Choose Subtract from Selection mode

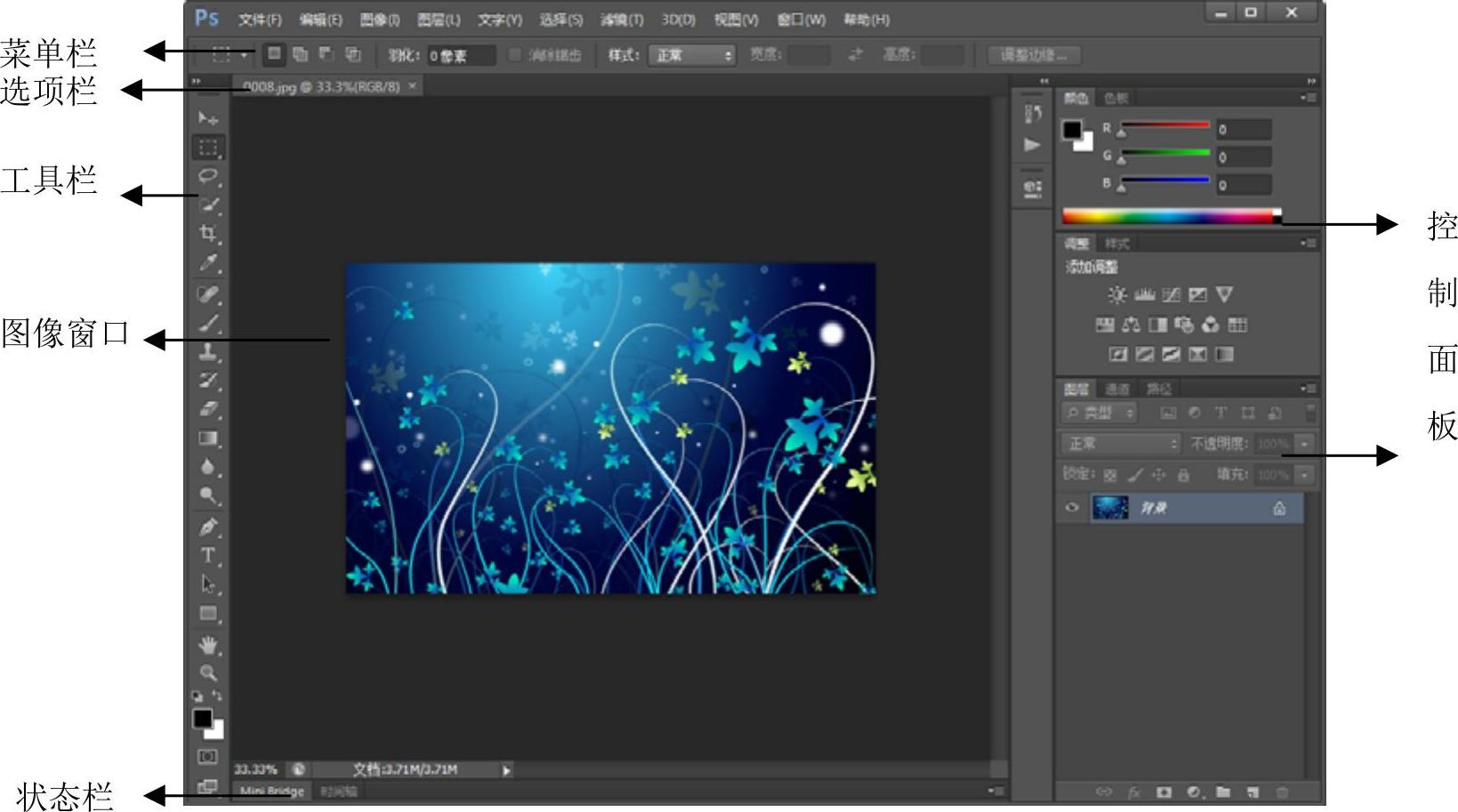pos(326,54)
